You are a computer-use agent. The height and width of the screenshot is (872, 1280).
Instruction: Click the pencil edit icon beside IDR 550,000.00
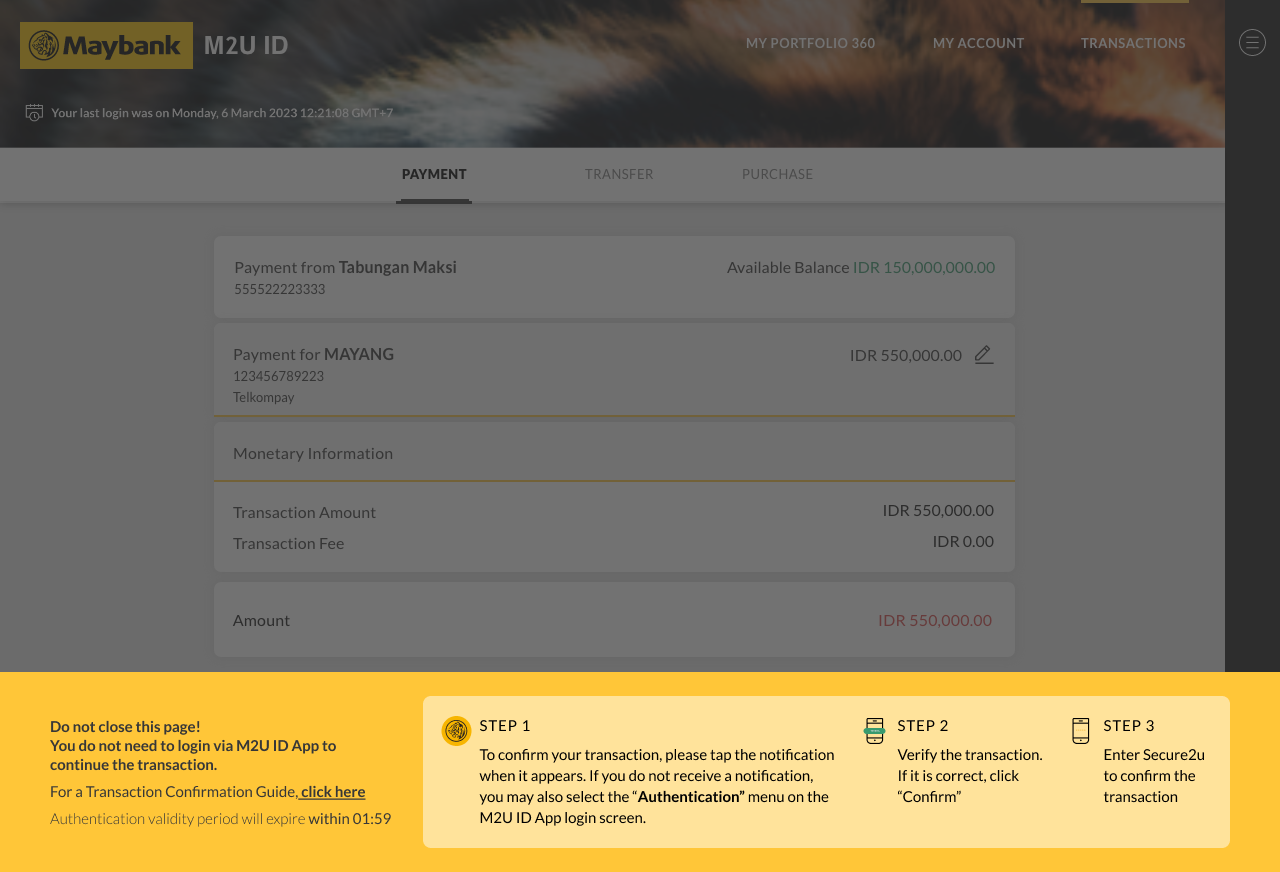click(984, 355)
